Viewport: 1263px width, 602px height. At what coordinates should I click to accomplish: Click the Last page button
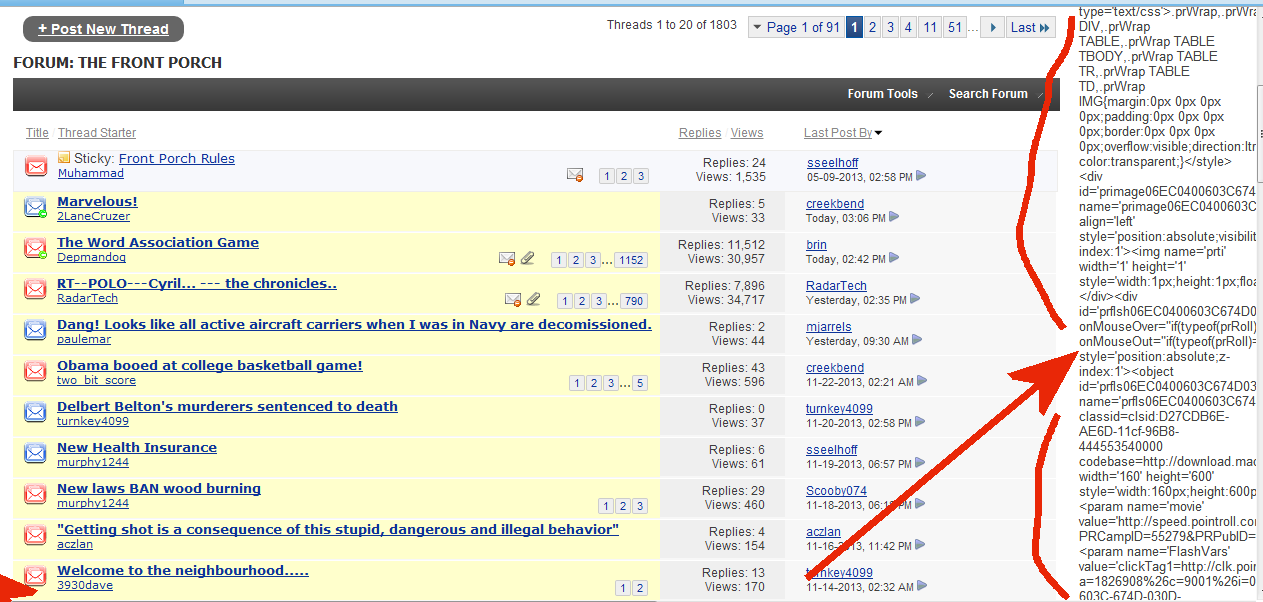pos(1030,28)
